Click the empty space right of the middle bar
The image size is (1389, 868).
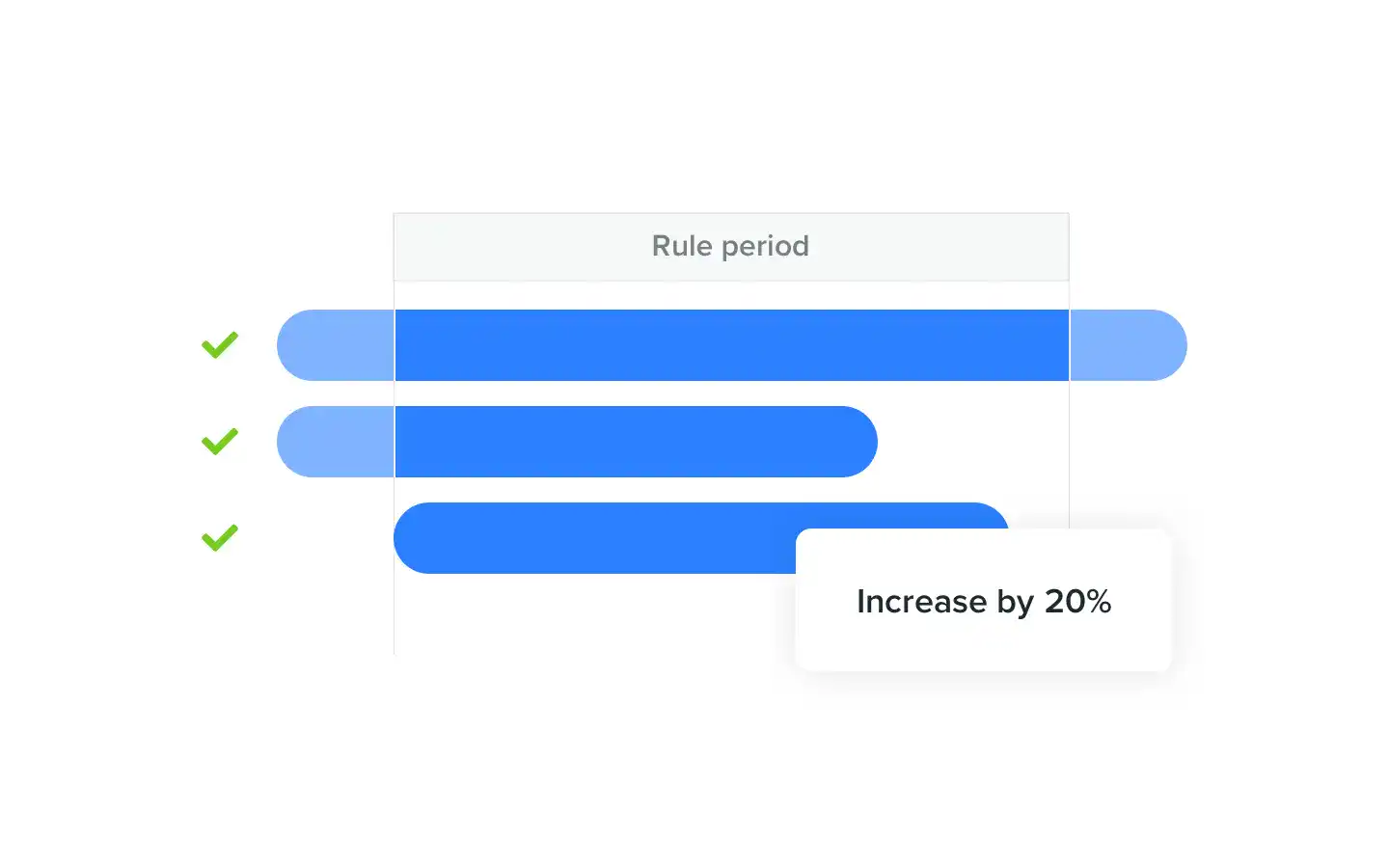pos(972,442)
